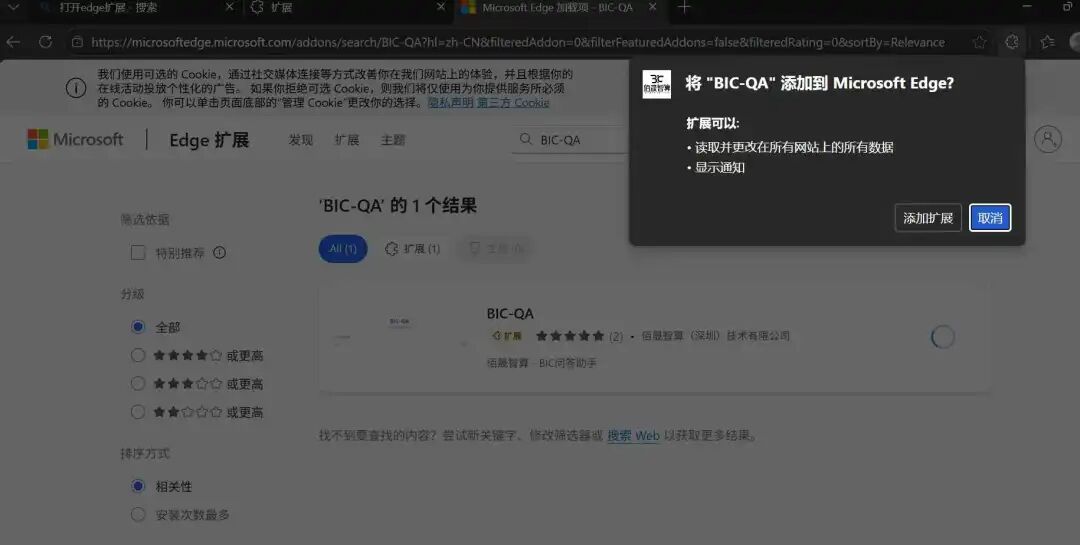Click the user profile avatar icon
Image resolution: width=1080 pixels, height=545 pixels.
pos(1048,139)
